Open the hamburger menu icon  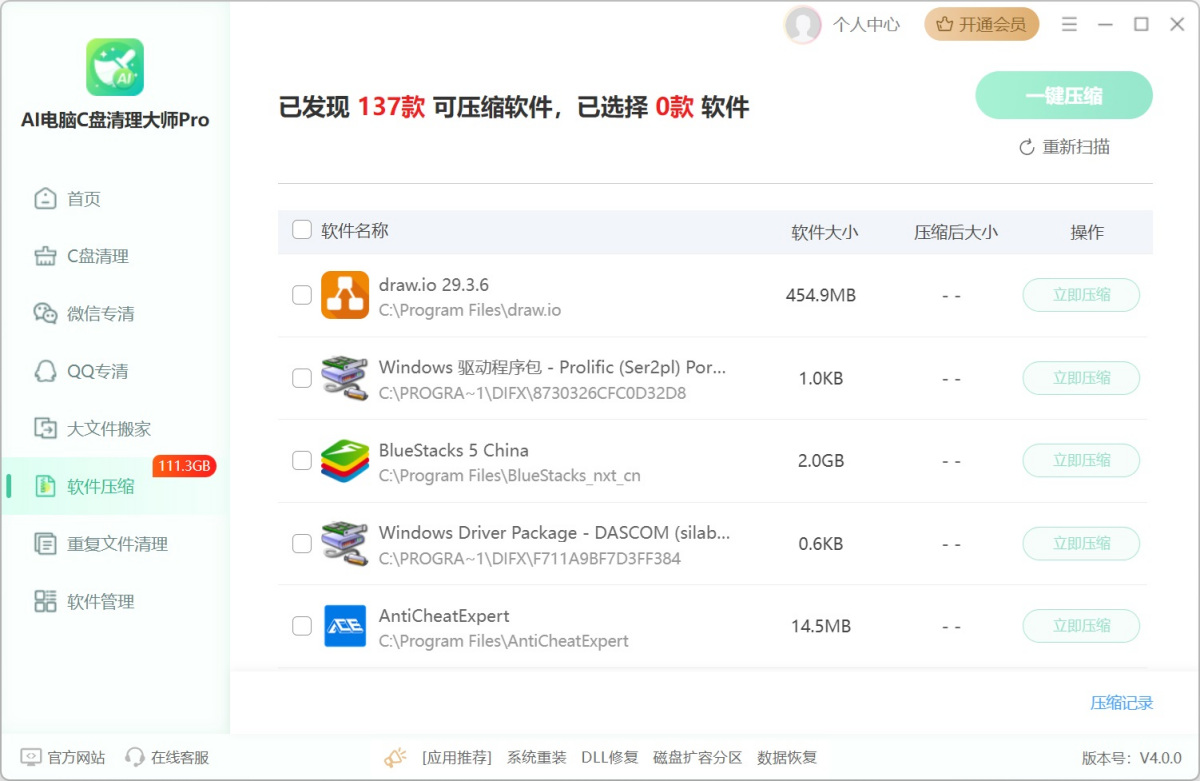pyautogui.click(x=1069, y=25)
